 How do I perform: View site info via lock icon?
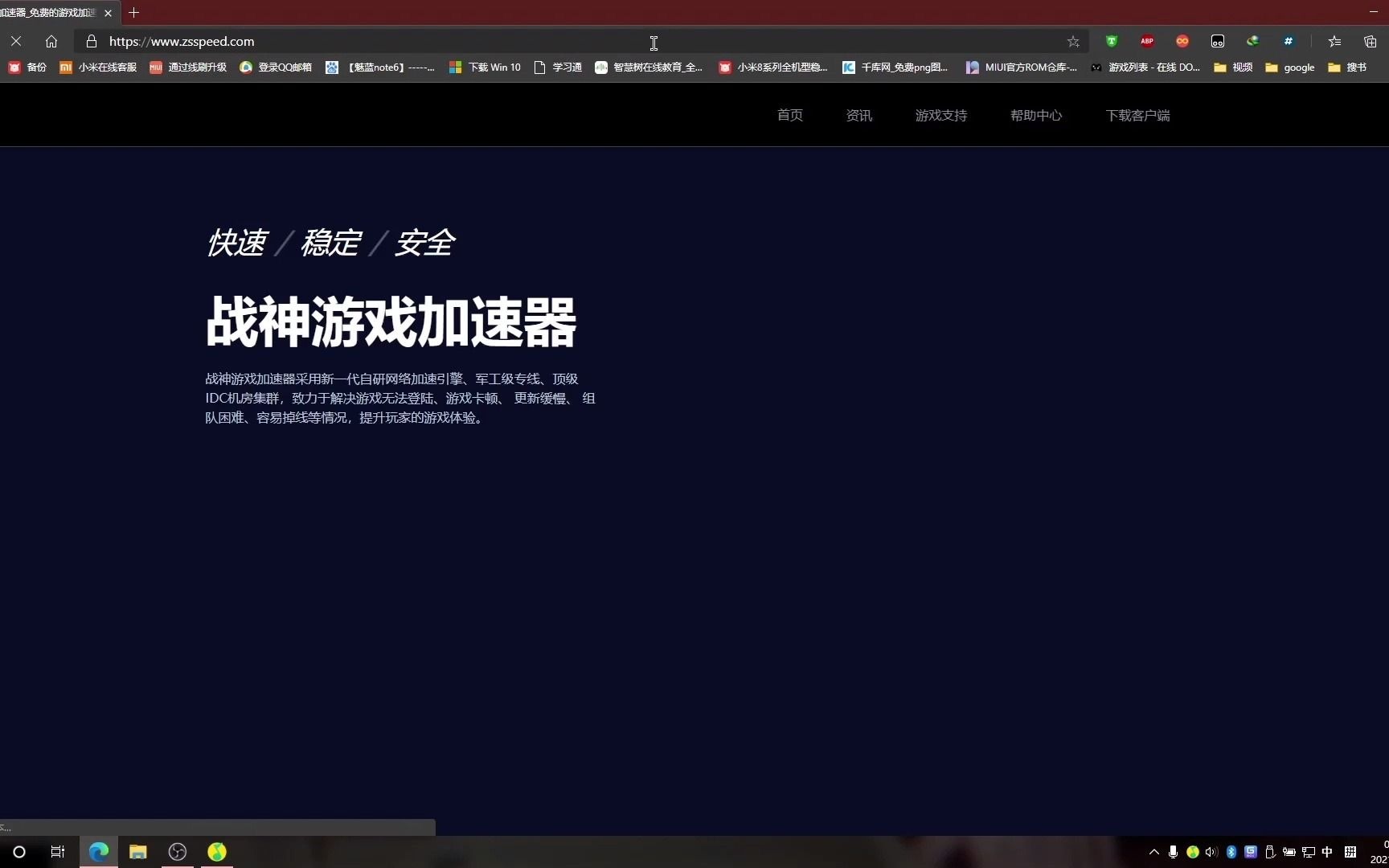(x=91, y=41)
